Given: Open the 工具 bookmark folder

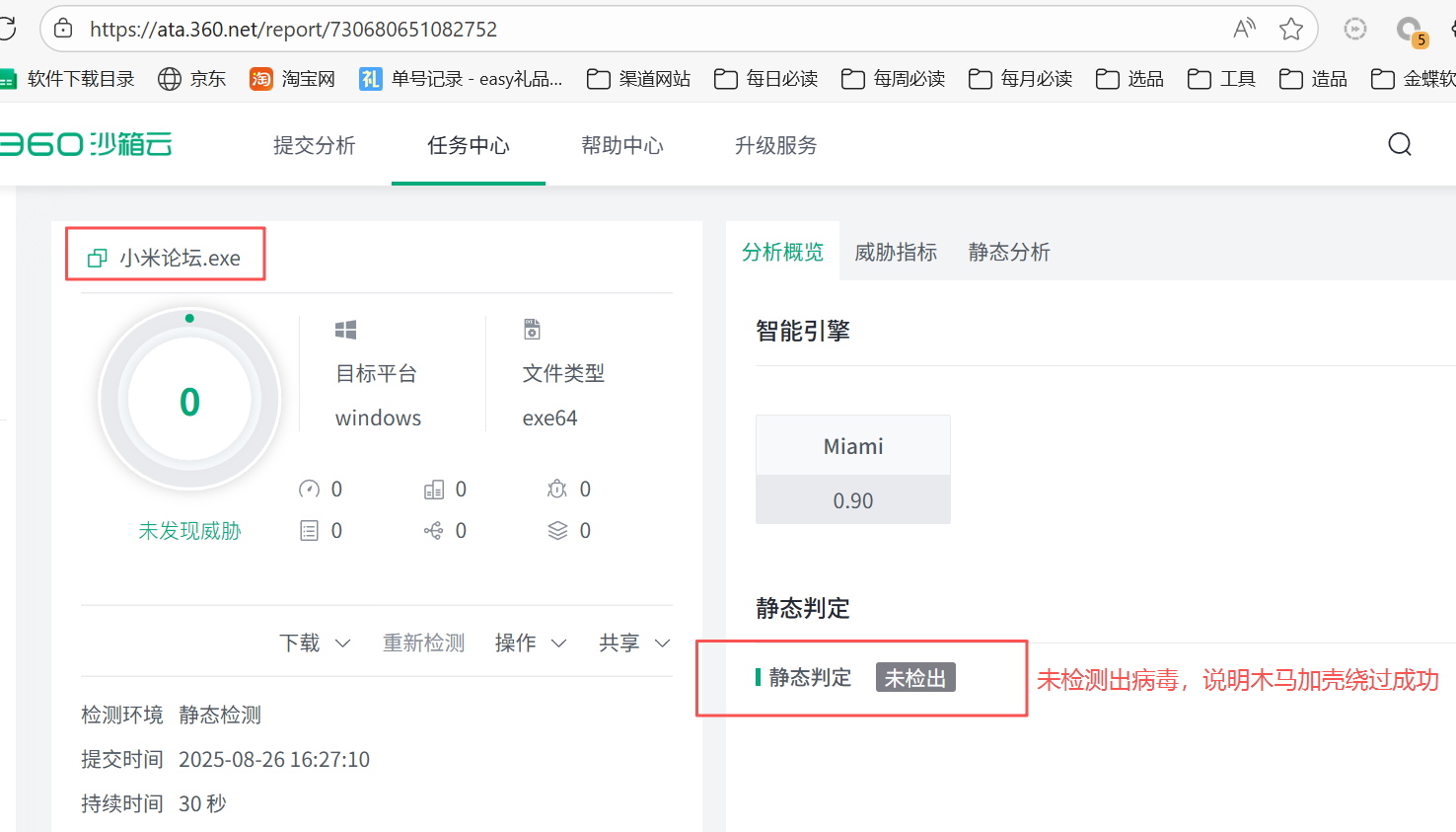Looking at the screenshot, I should (x=1221, y=79).
